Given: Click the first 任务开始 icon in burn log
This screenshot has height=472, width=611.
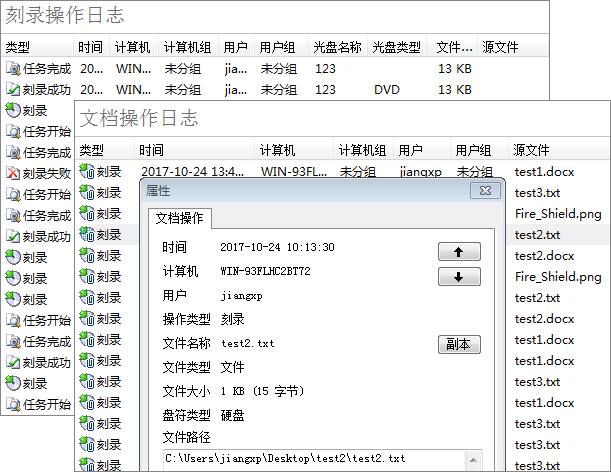Looking at the screenshot, I should (13, 132).
